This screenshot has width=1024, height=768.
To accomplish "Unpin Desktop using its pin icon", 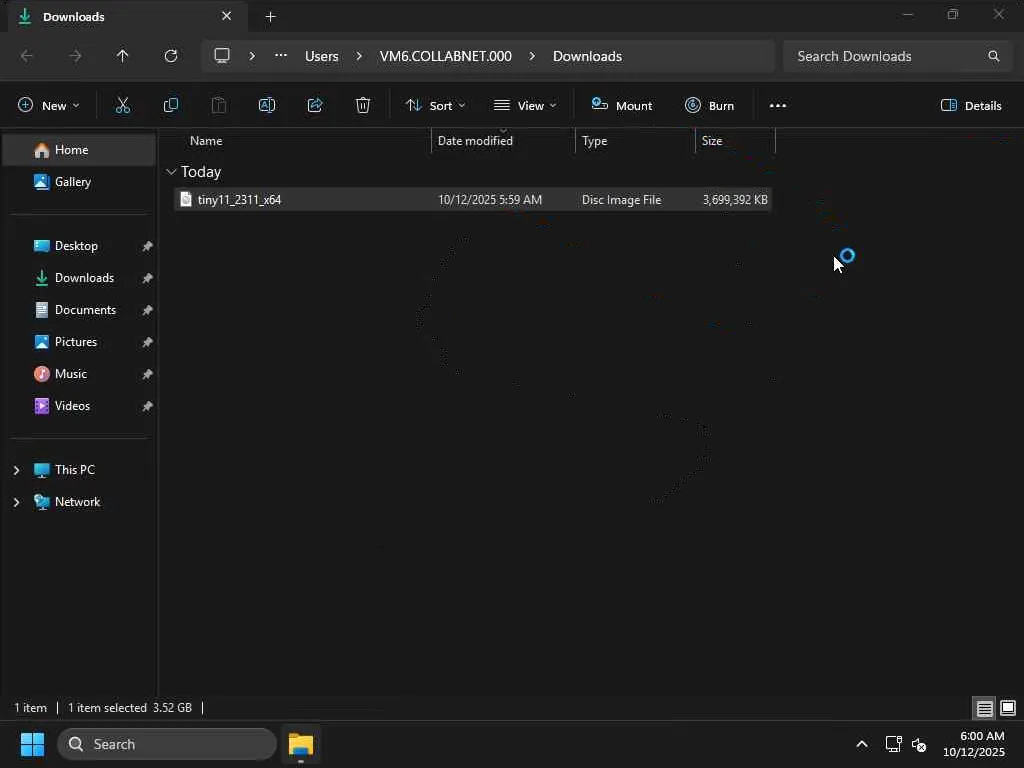I will coord(148,246).
